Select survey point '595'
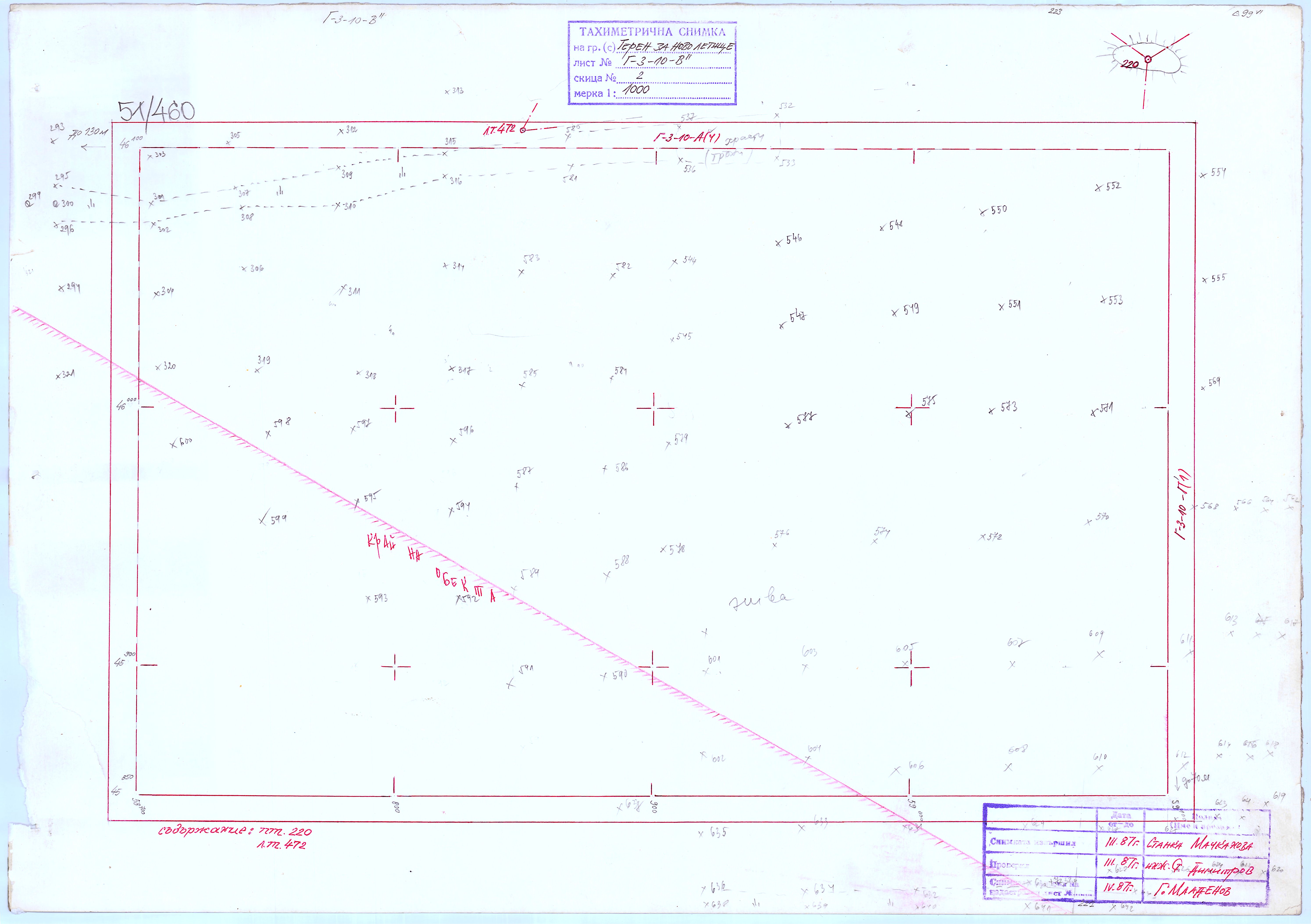Screen dimensions: 1311x924 366,499
